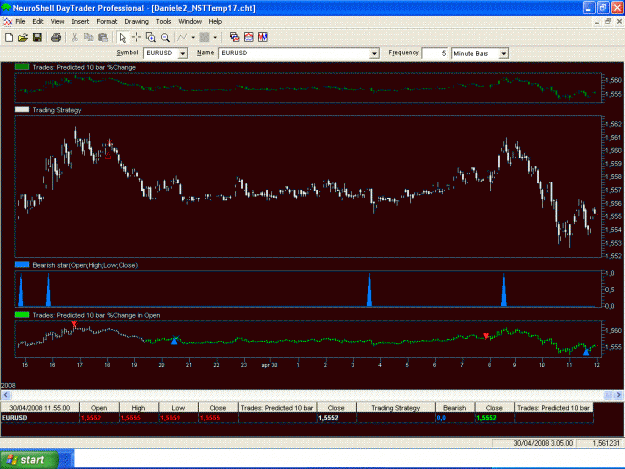Click in the Frequency number input field
This screenshot has height=469, width=625.
coord(435,53)
